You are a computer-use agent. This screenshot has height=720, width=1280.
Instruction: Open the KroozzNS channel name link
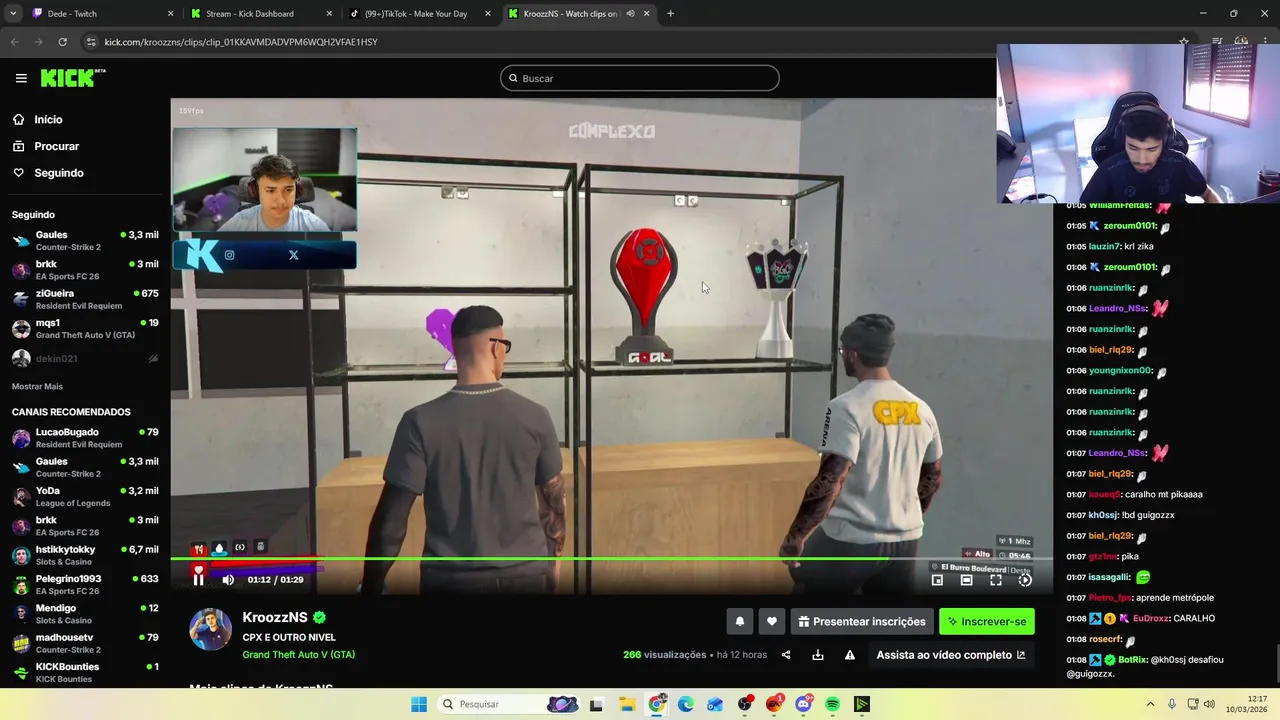275,617
